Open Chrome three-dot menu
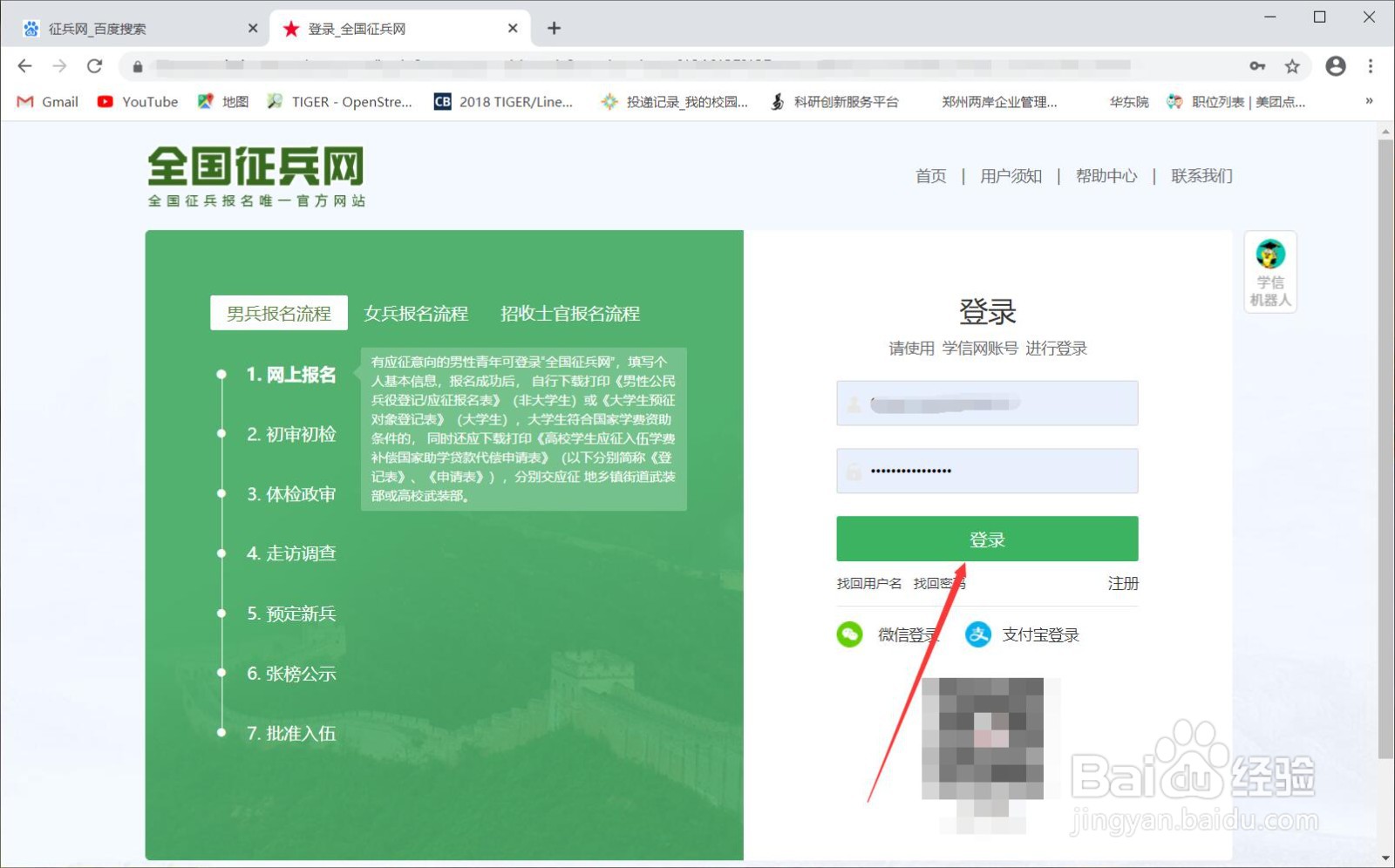Screen dimensions: 1395x868 click(1371, 66)
